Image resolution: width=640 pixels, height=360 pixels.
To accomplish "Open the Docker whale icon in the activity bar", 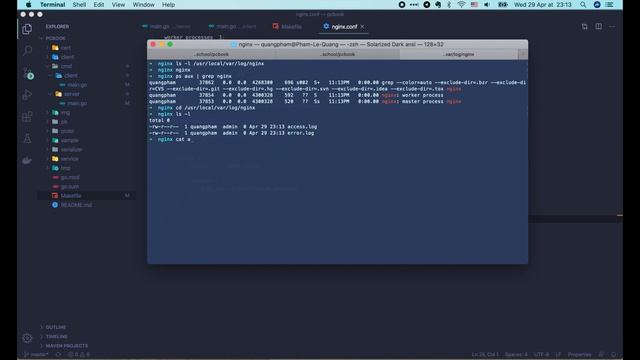I will (27, 160).
